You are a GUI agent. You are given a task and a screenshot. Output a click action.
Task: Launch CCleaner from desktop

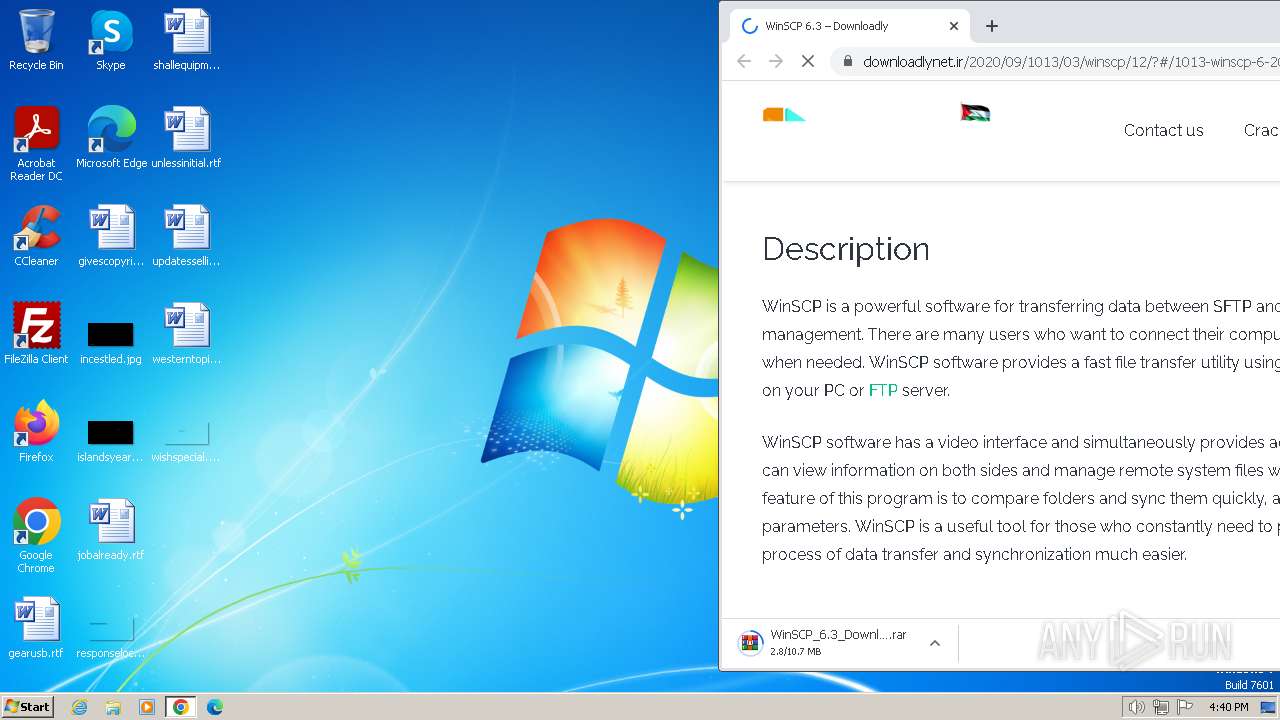point(36,236)
